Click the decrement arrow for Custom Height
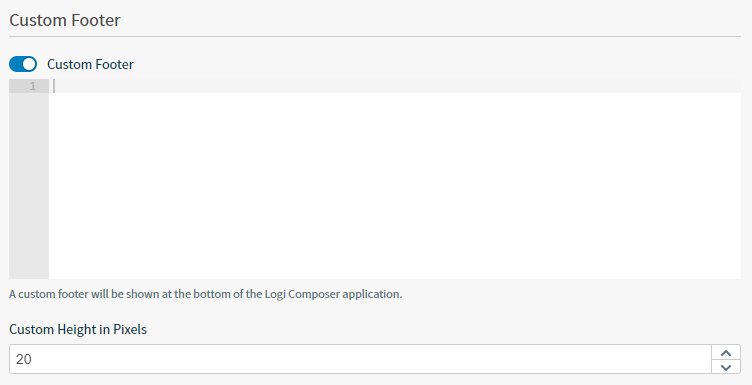 (x=726, y=367)
